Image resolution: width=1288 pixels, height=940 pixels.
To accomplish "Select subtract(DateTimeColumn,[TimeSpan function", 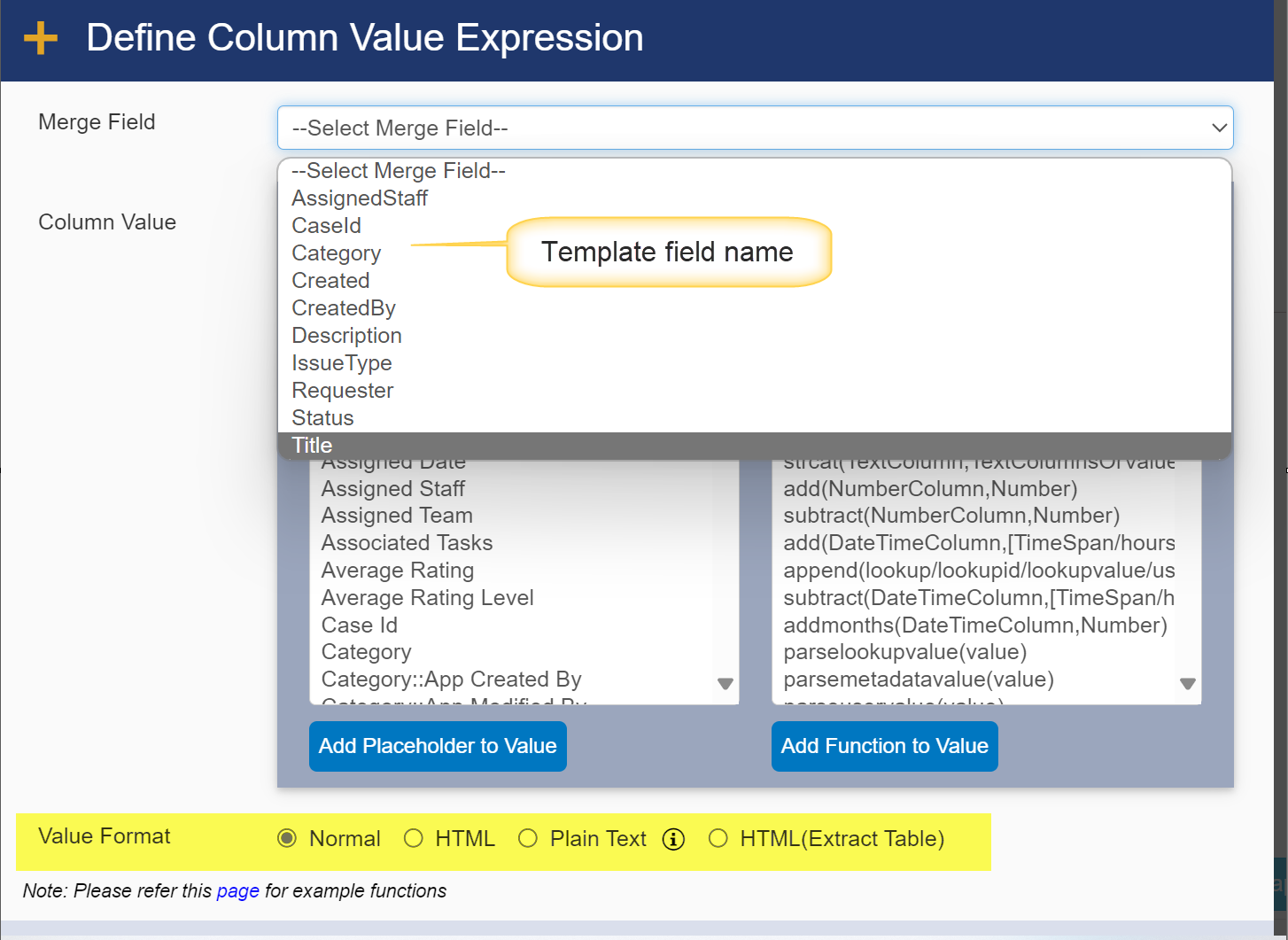I will 975,598.
